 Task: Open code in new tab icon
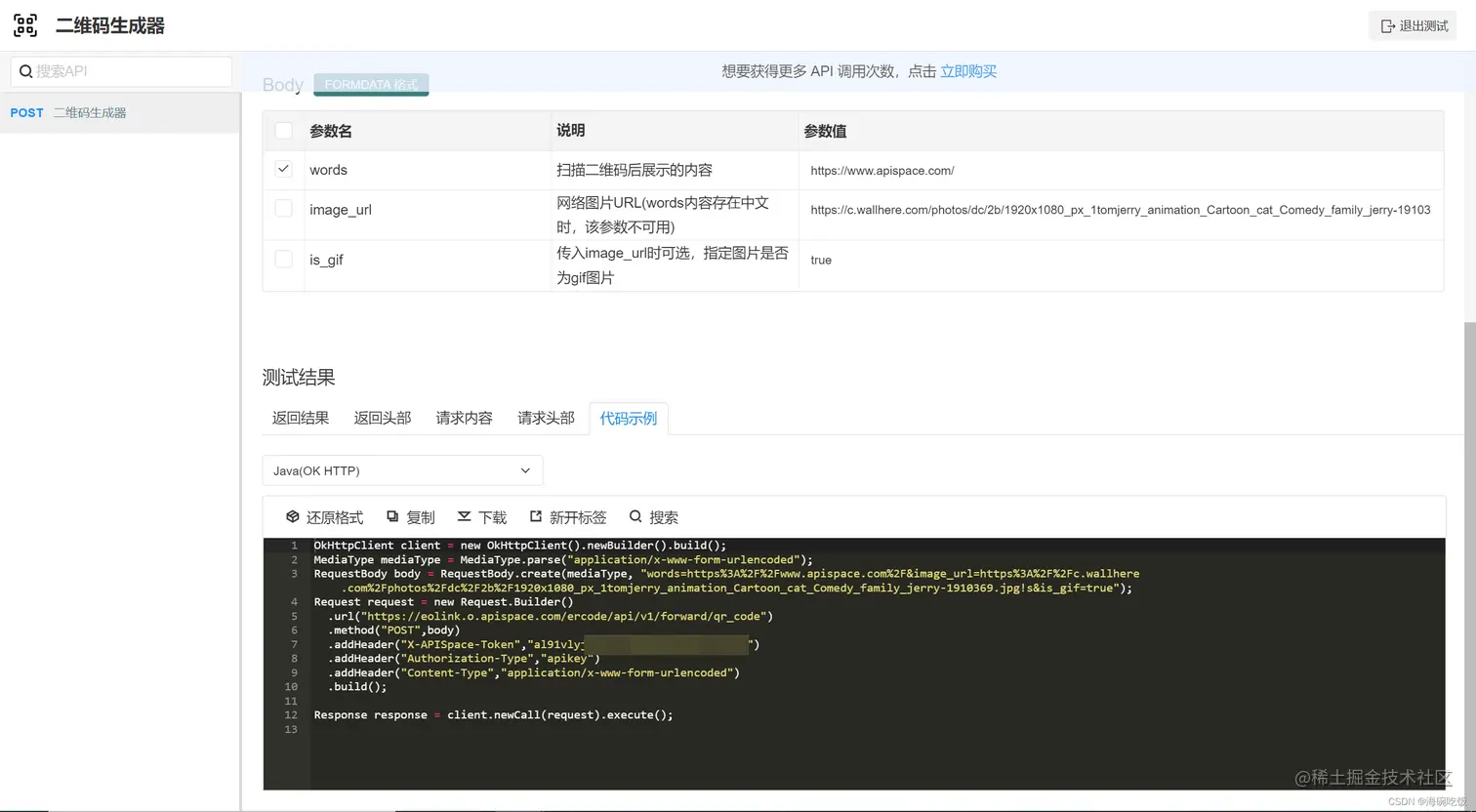[x=535, y=516]
